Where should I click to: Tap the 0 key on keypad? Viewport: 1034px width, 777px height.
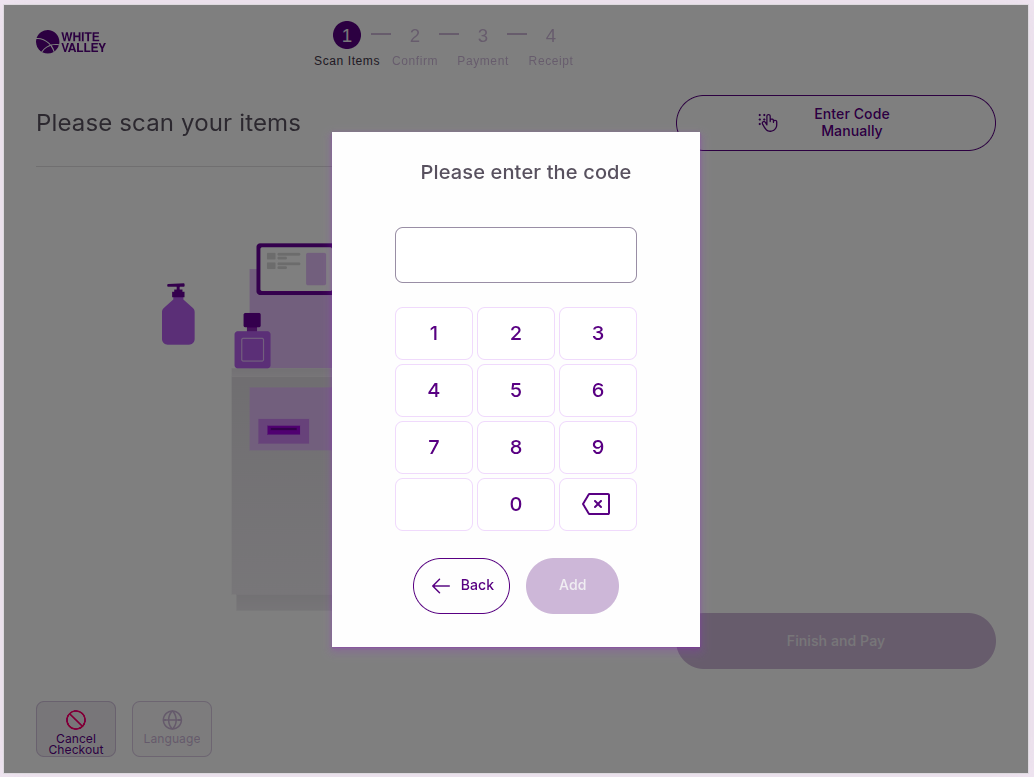(x=516, y=504)
